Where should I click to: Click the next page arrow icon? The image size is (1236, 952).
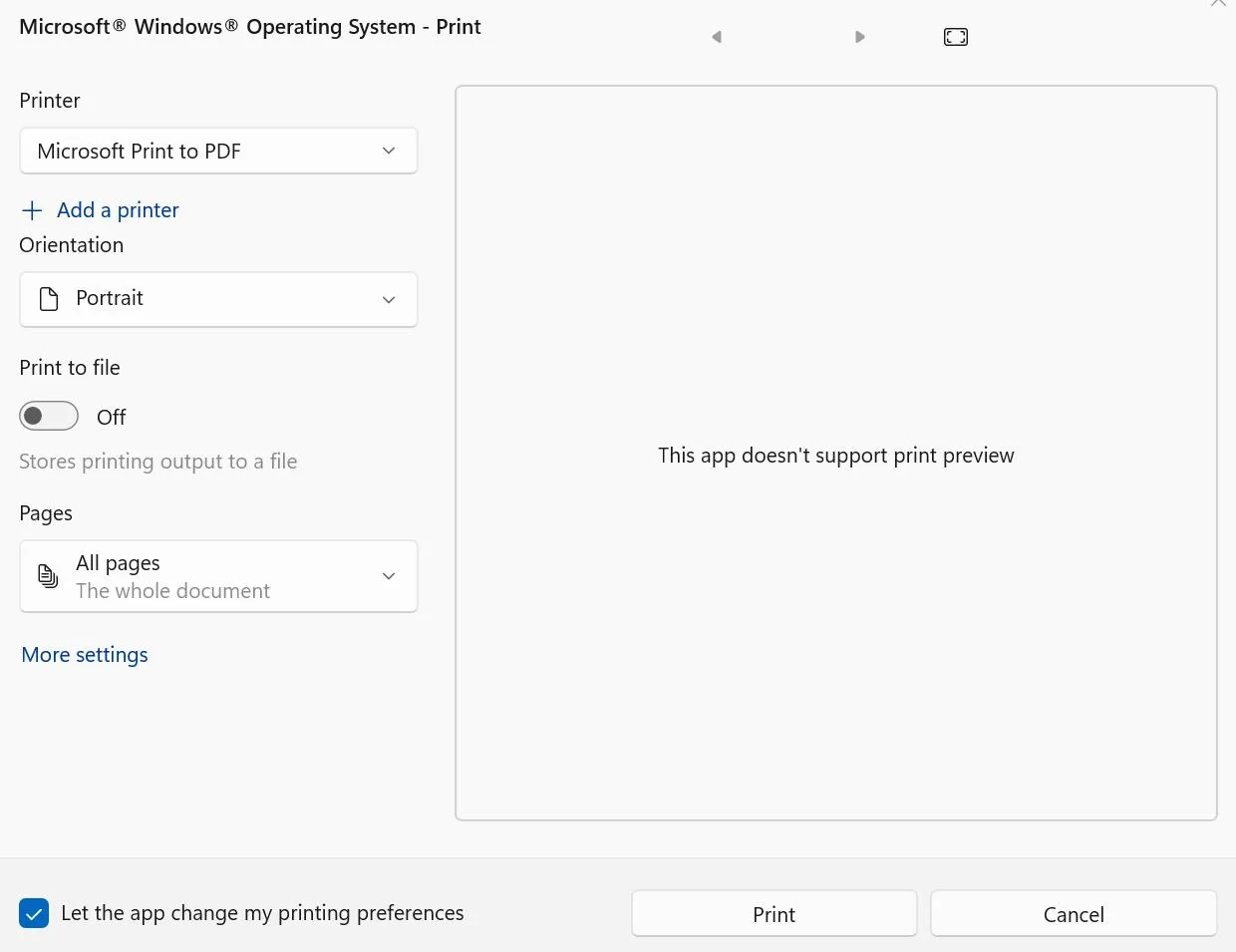(860, 37)
